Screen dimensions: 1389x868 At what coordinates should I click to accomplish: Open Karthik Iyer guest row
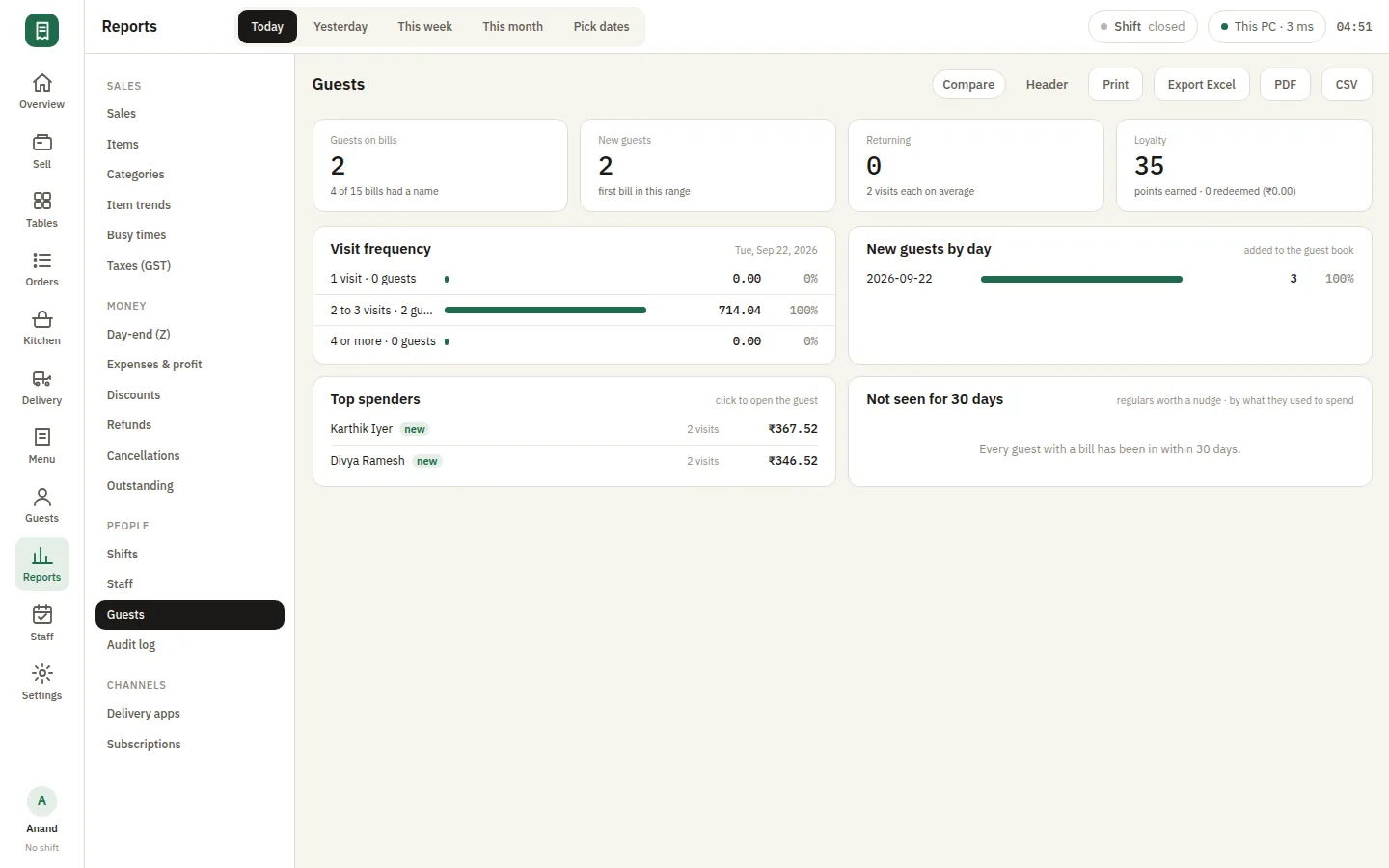click(x=574, y=429)
